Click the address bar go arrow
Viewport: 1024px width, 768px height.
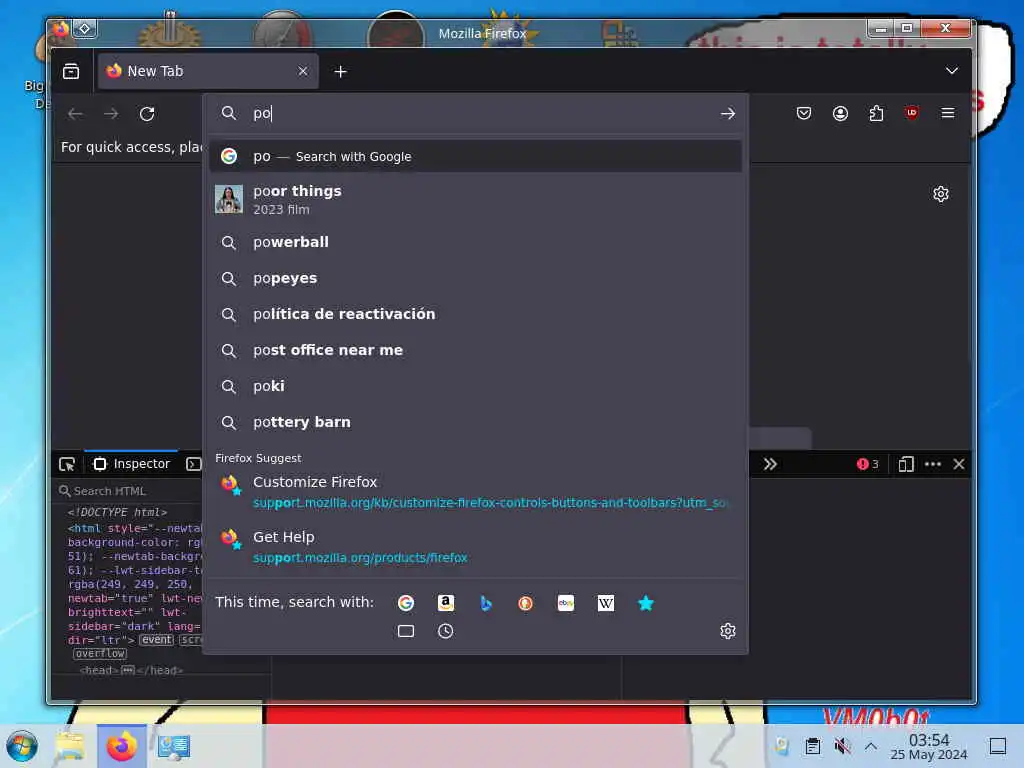[728, 114]
